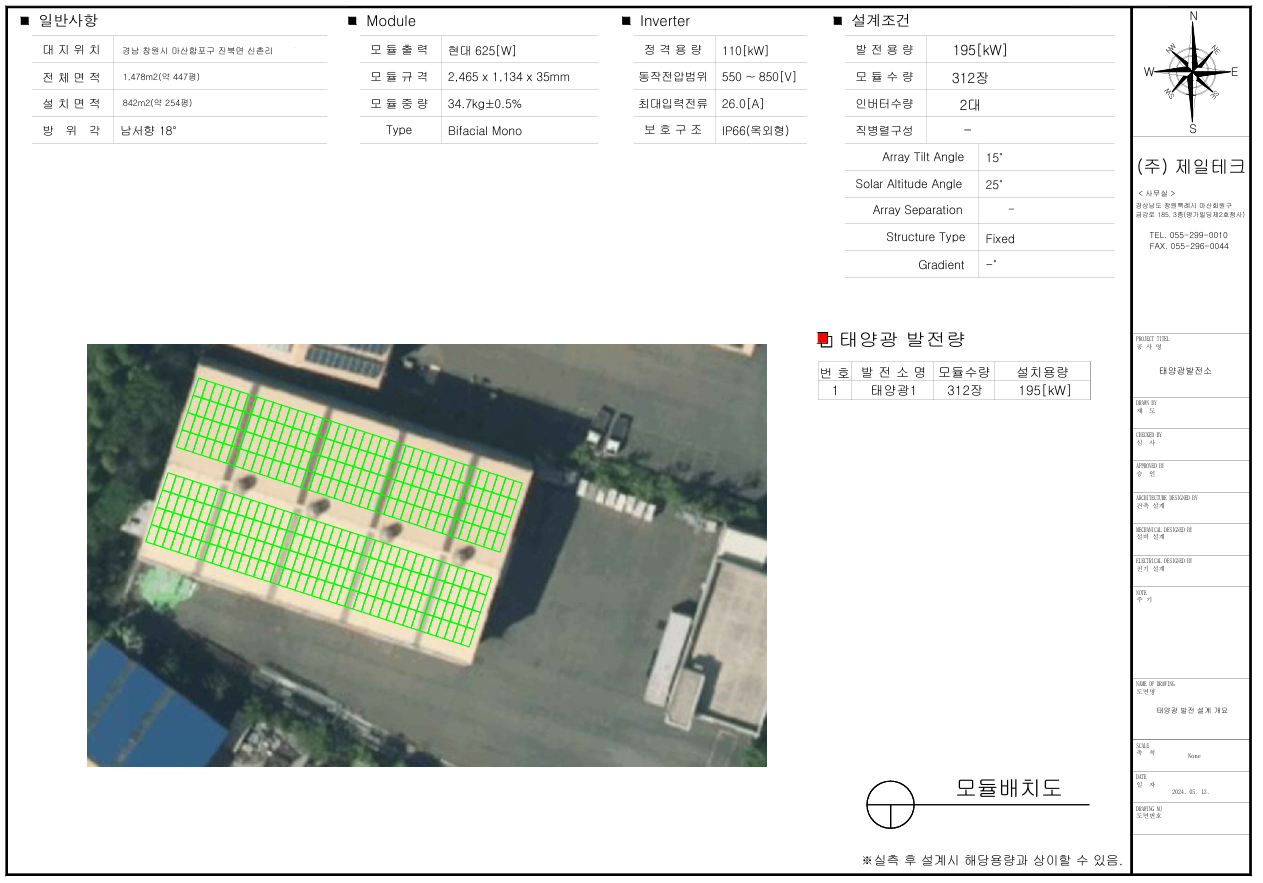Click the square bullet beside 설계조건

838,21
